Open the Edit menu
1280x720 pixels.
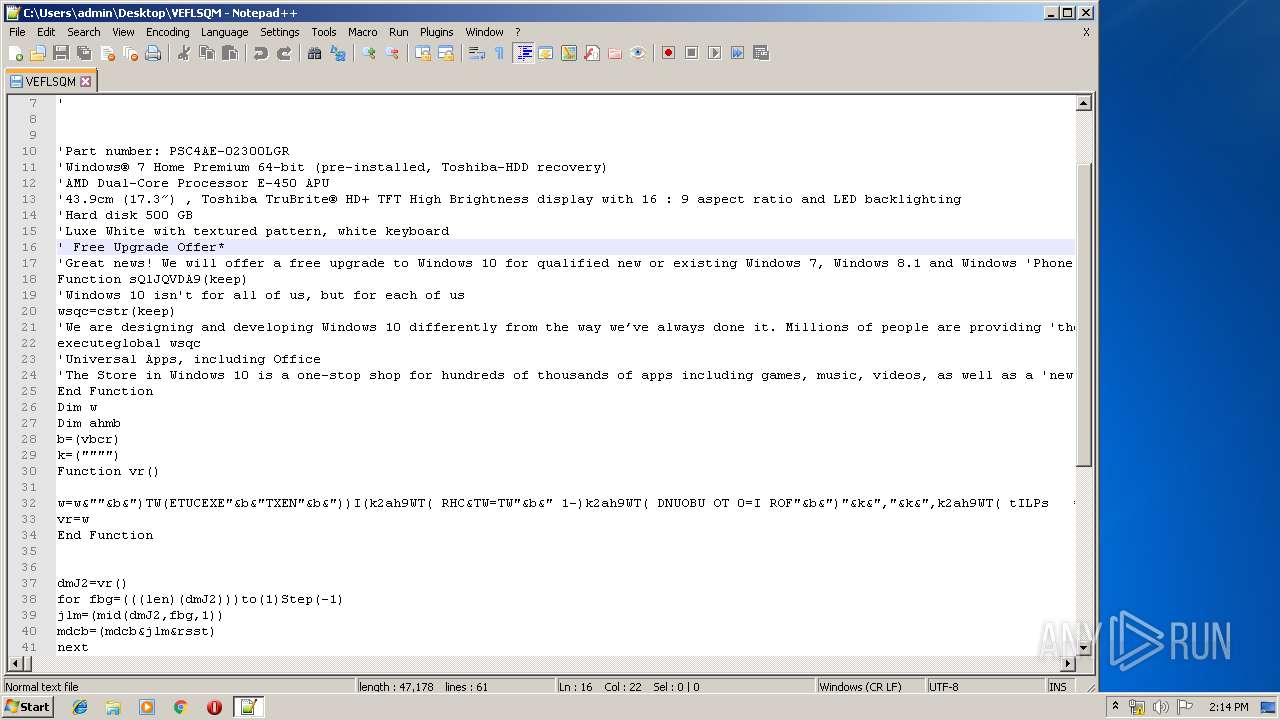46,32
